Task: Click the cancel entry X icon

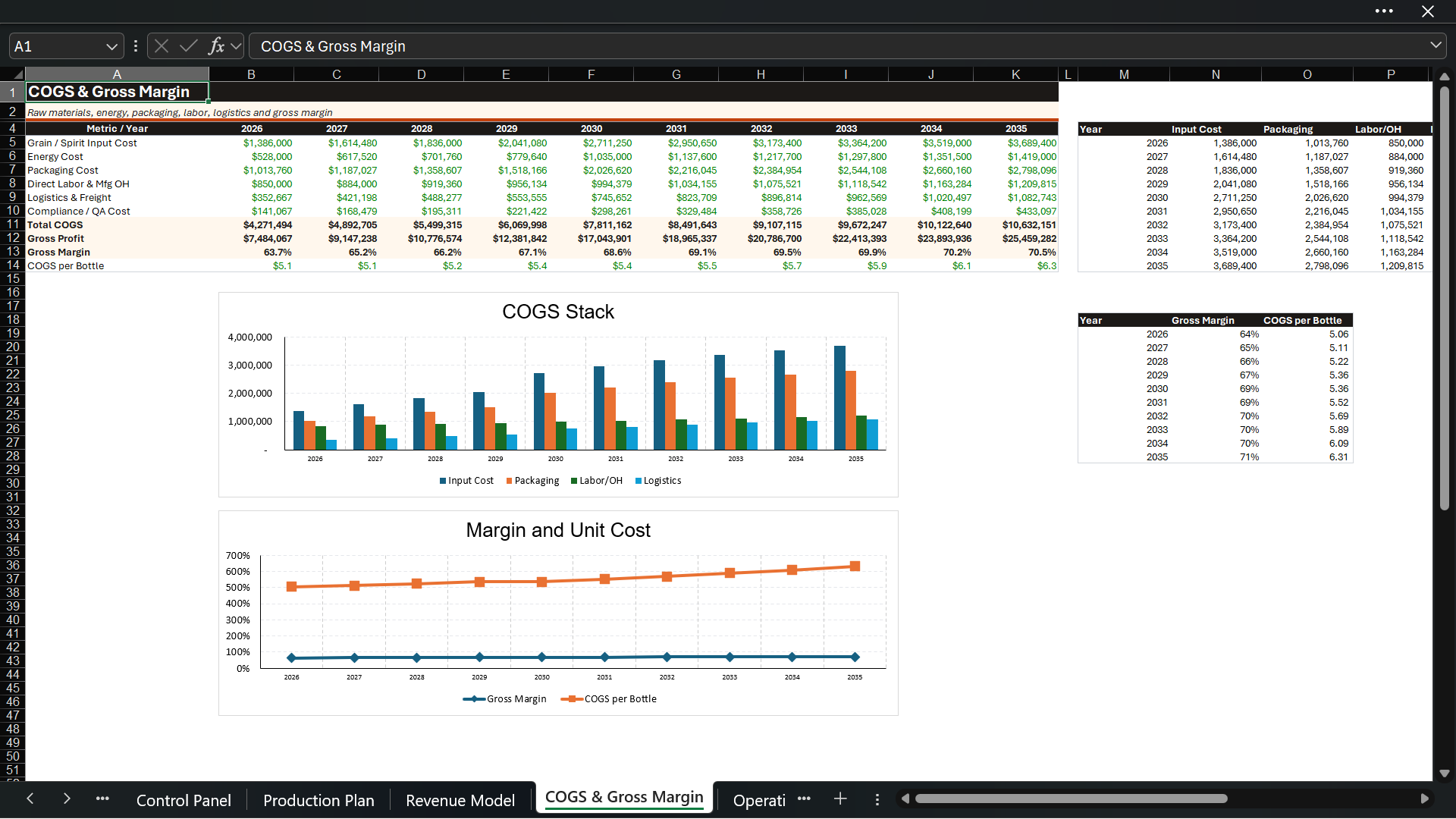Action: pyautogui.click(x=162, y=46)
